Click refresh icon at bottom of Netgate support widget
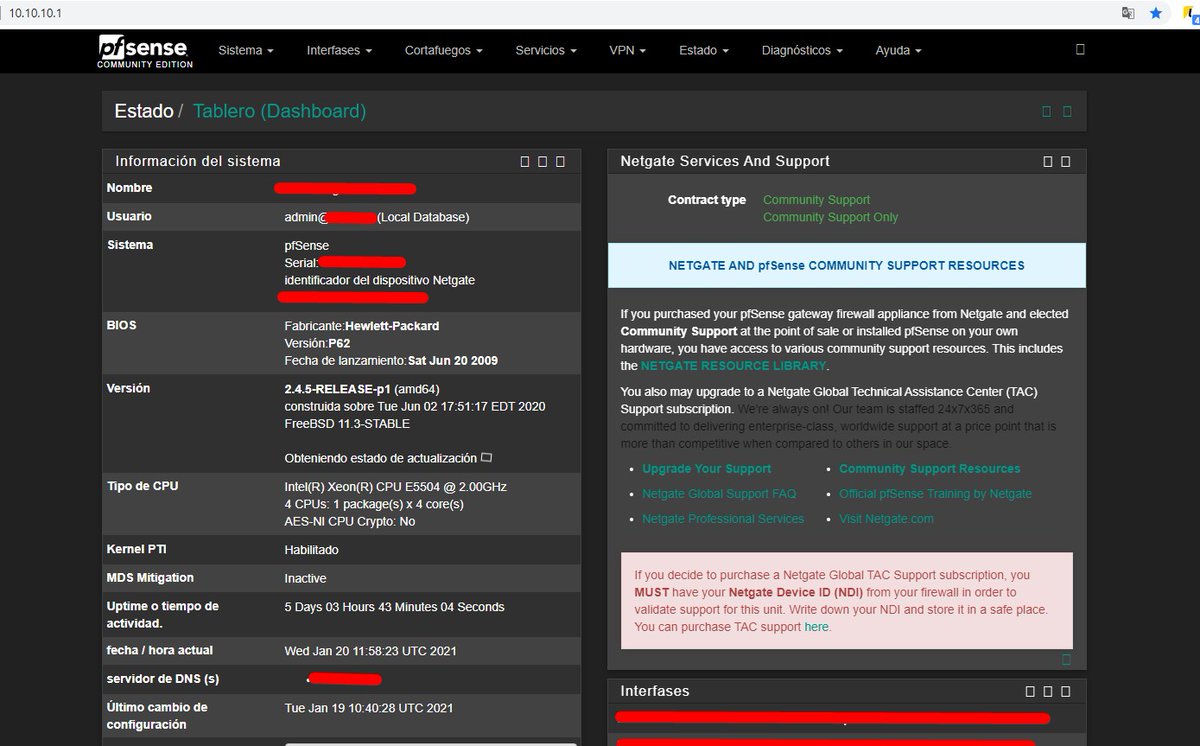The width and height of the screenshot is (1200, 746). pyautogui.click(x=1066, y=659)
